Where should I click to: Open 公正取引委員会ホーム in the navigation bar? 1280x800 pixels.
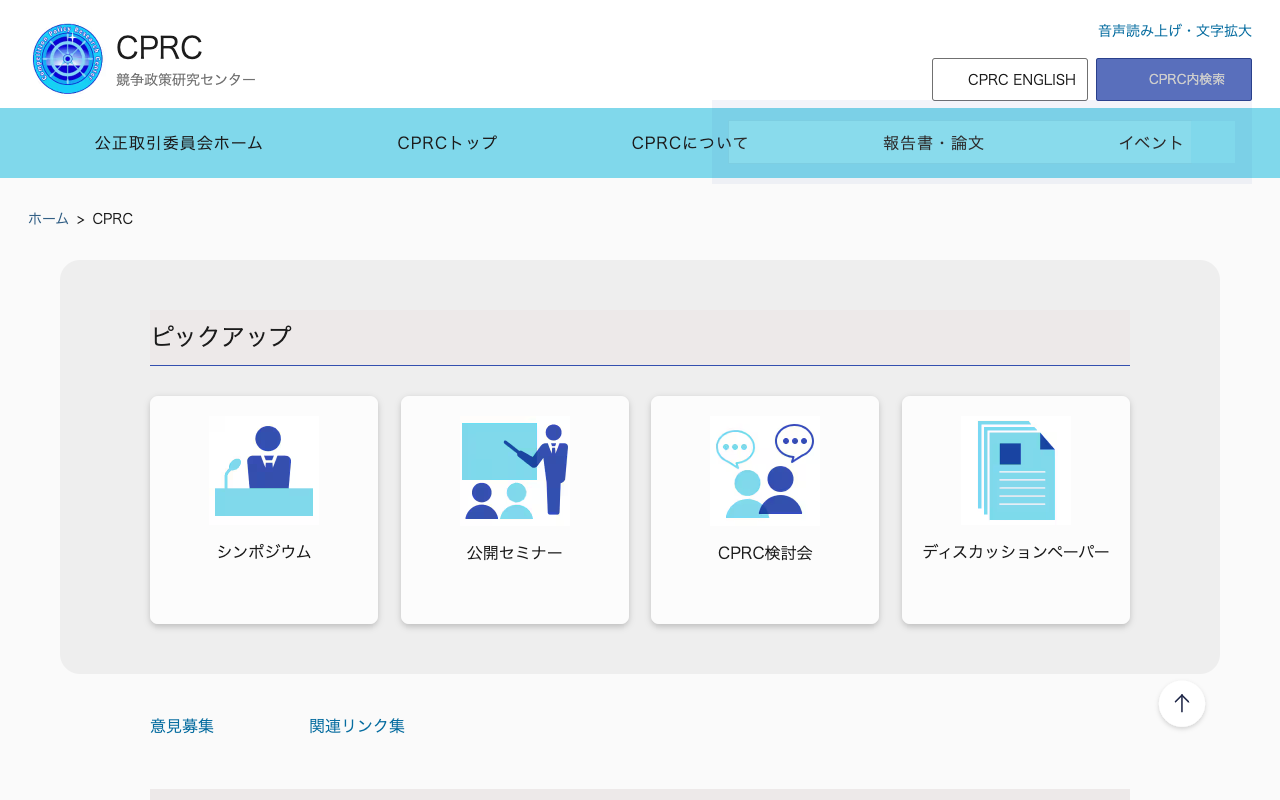(x=179, y=143)
